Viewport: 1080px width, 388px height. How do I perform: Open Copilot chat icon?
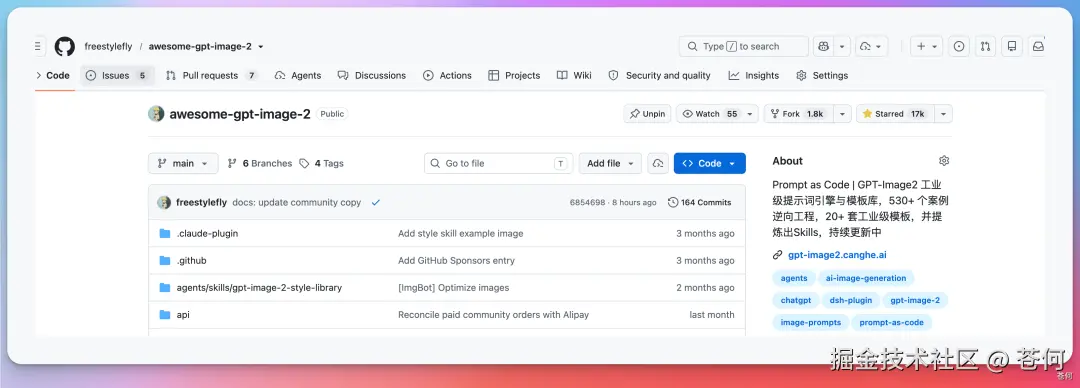click(x=823, y=46)
